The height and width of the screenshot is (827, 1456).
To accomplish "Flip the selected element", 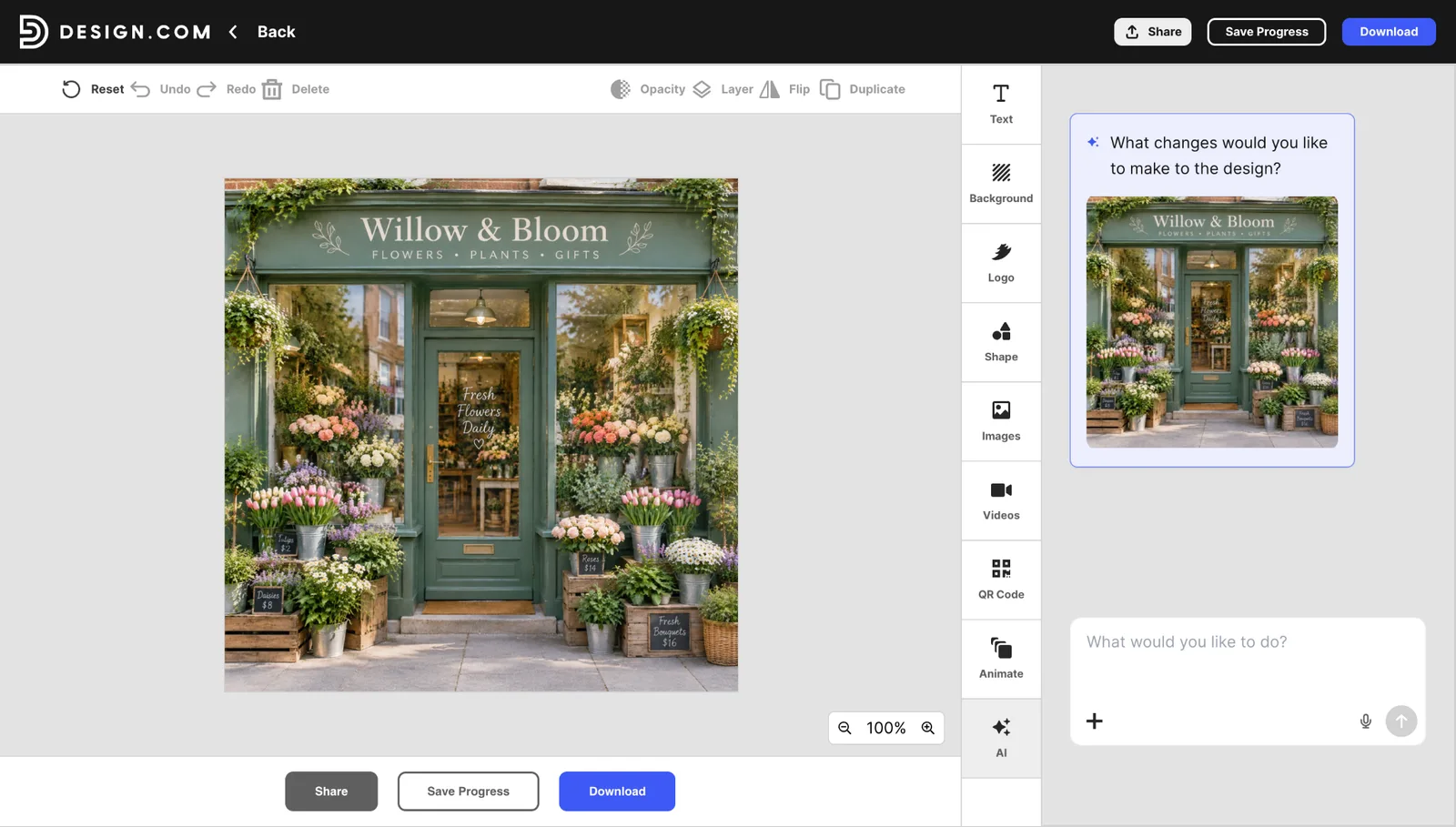I will 784,89.
